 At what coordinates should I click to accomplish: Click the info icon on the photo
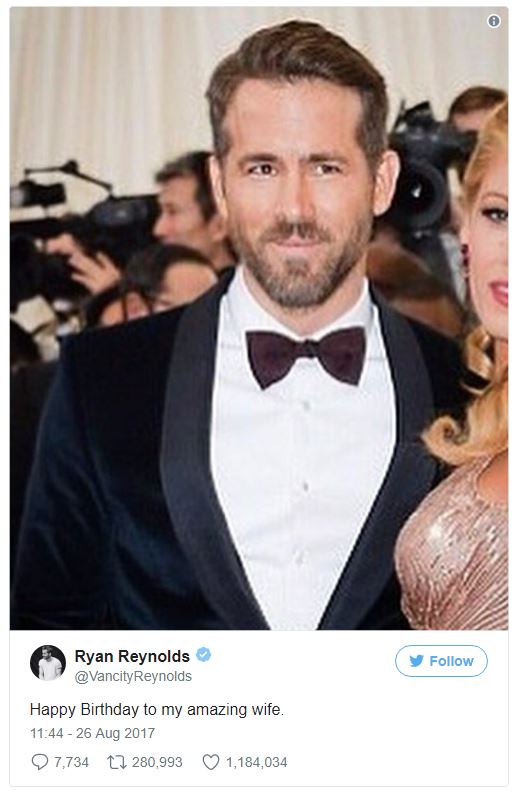click(x=494, y=21)
